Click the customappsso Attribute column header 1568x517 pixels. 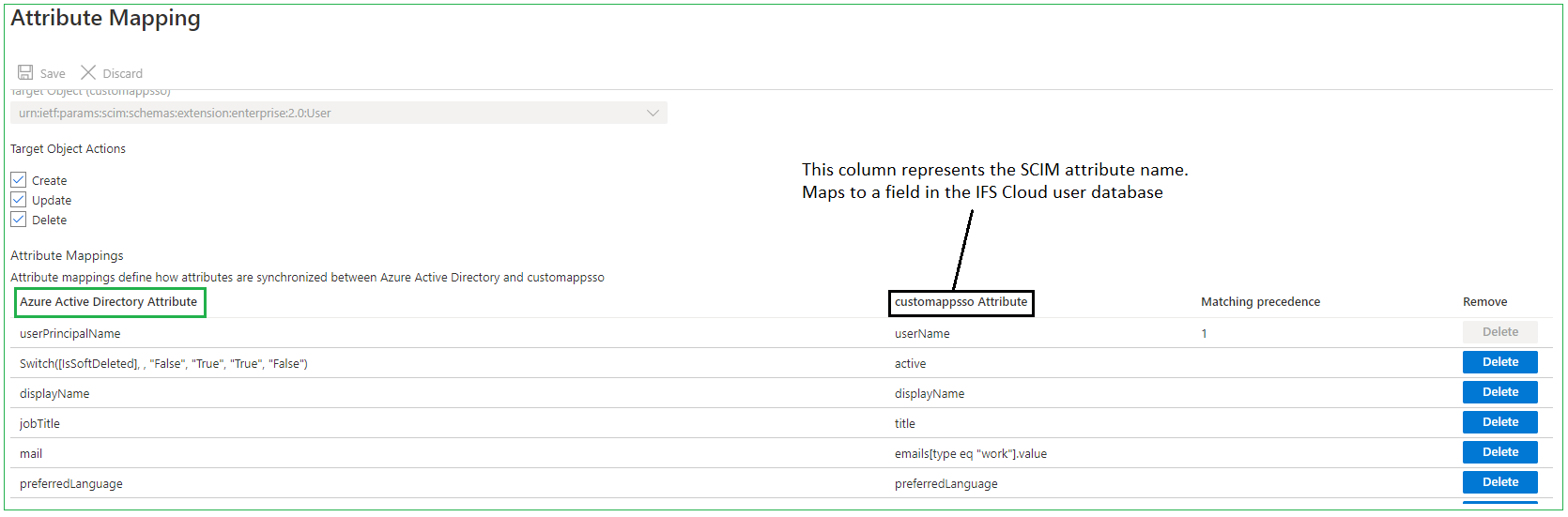tap(961, 302)
